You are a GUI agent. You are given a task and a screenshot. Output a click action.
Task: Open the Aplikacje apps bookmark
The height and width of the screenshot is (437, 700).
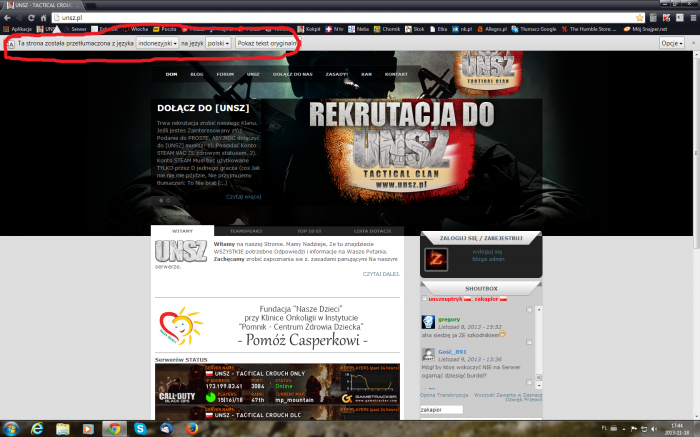17,29
